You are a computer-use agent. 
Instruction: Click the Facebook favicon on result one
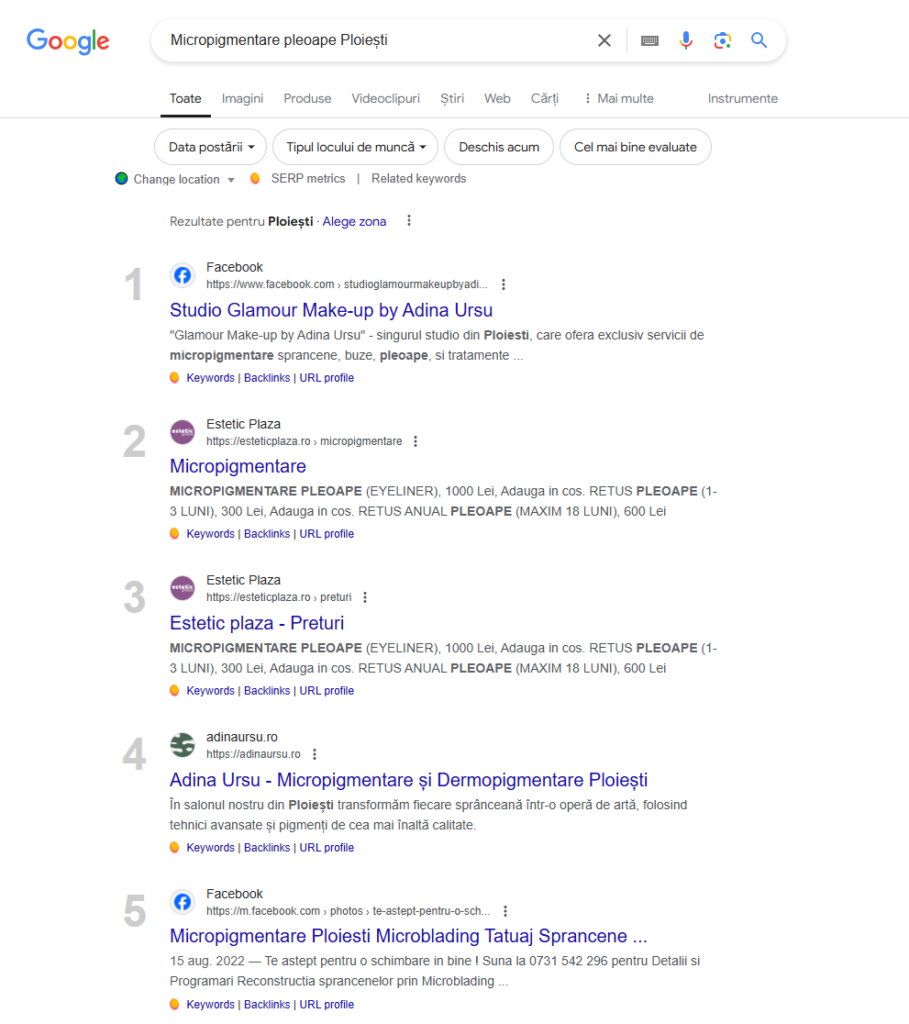click(x=182, y=275)
